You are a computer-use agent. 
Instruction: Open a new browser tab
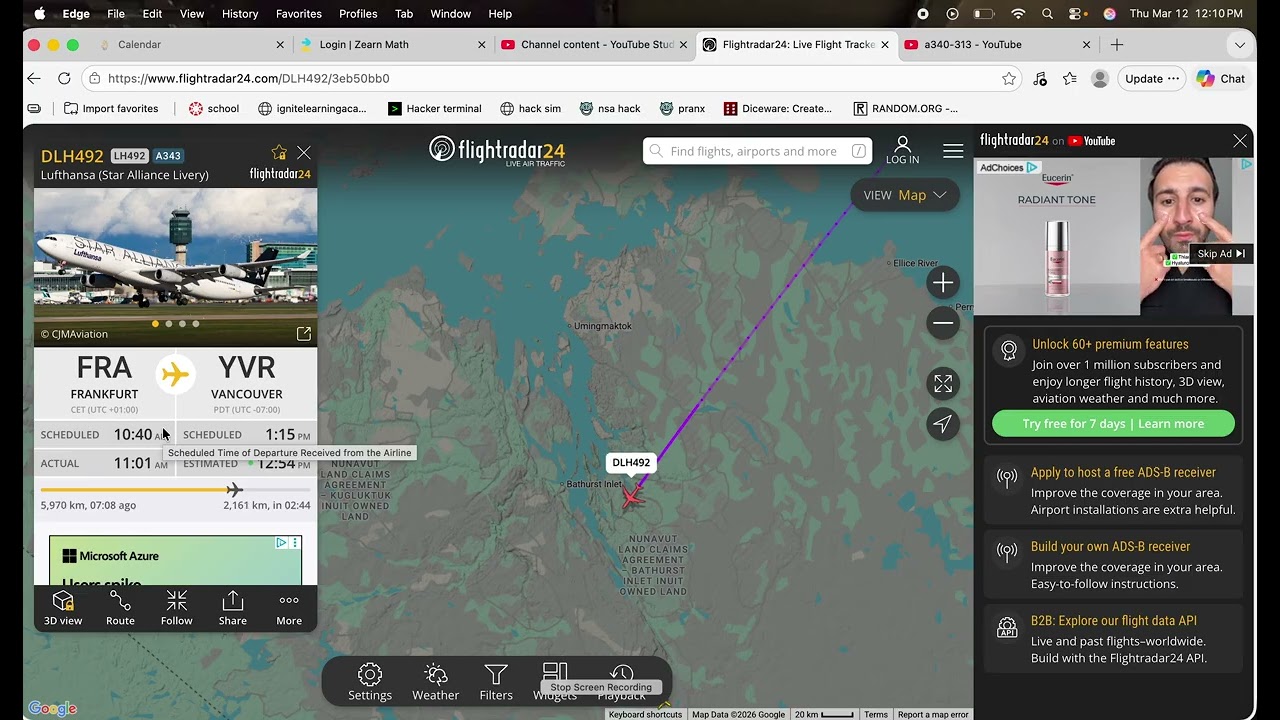tap(1117, 44)
